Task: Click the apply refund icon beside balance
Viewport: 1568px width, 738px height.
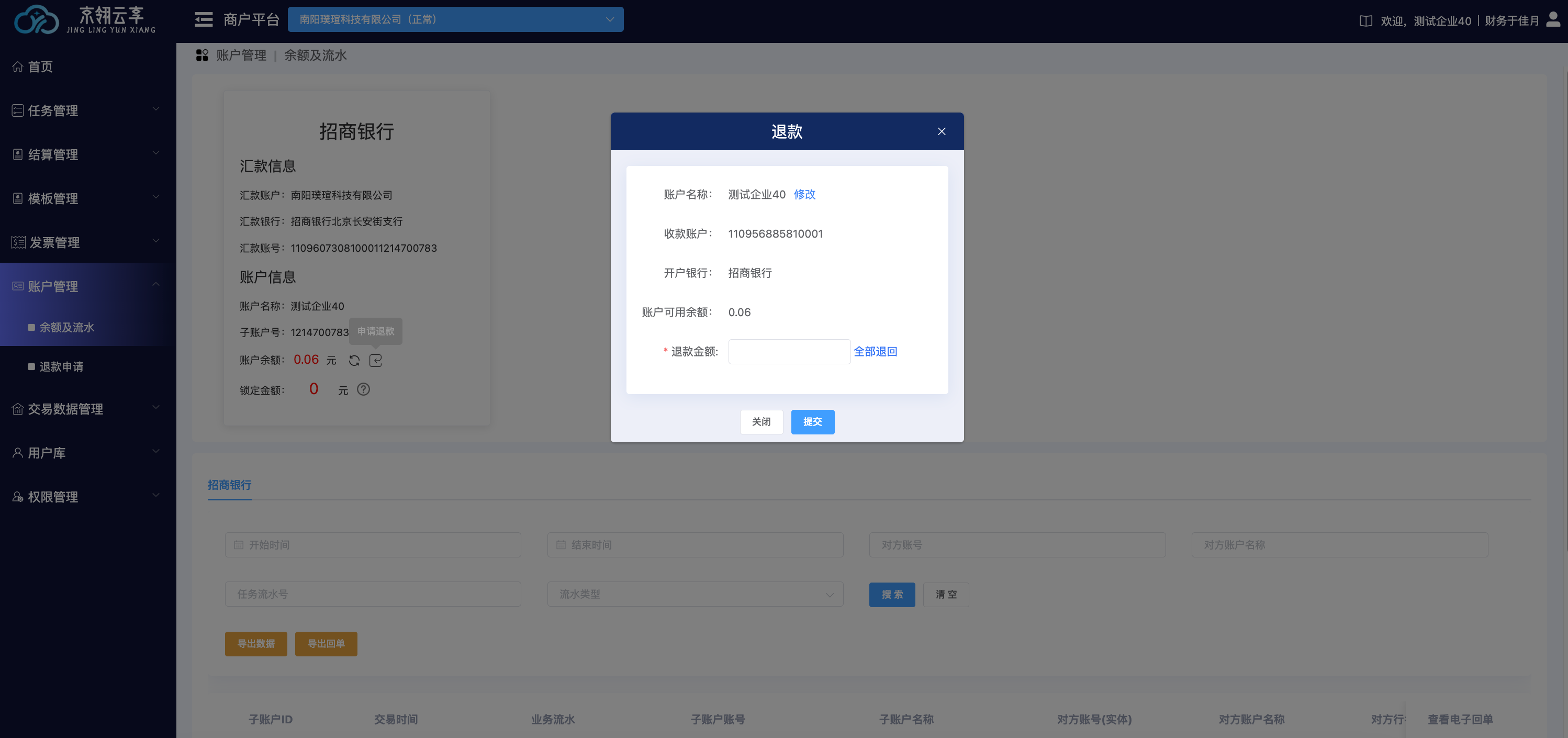Action: pyautogui.click(x=376, y=361)
